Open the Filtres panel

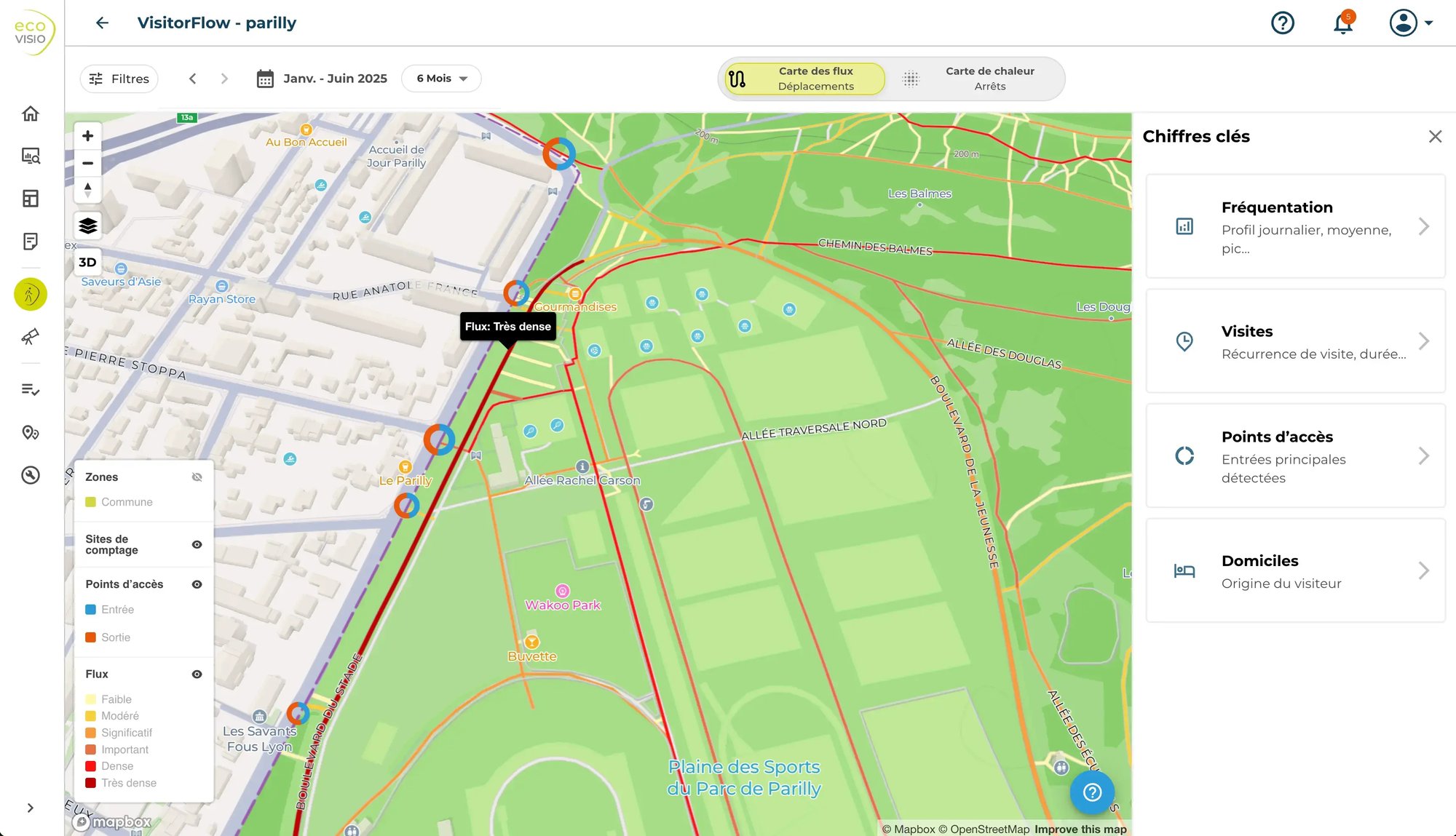(119, 79)
